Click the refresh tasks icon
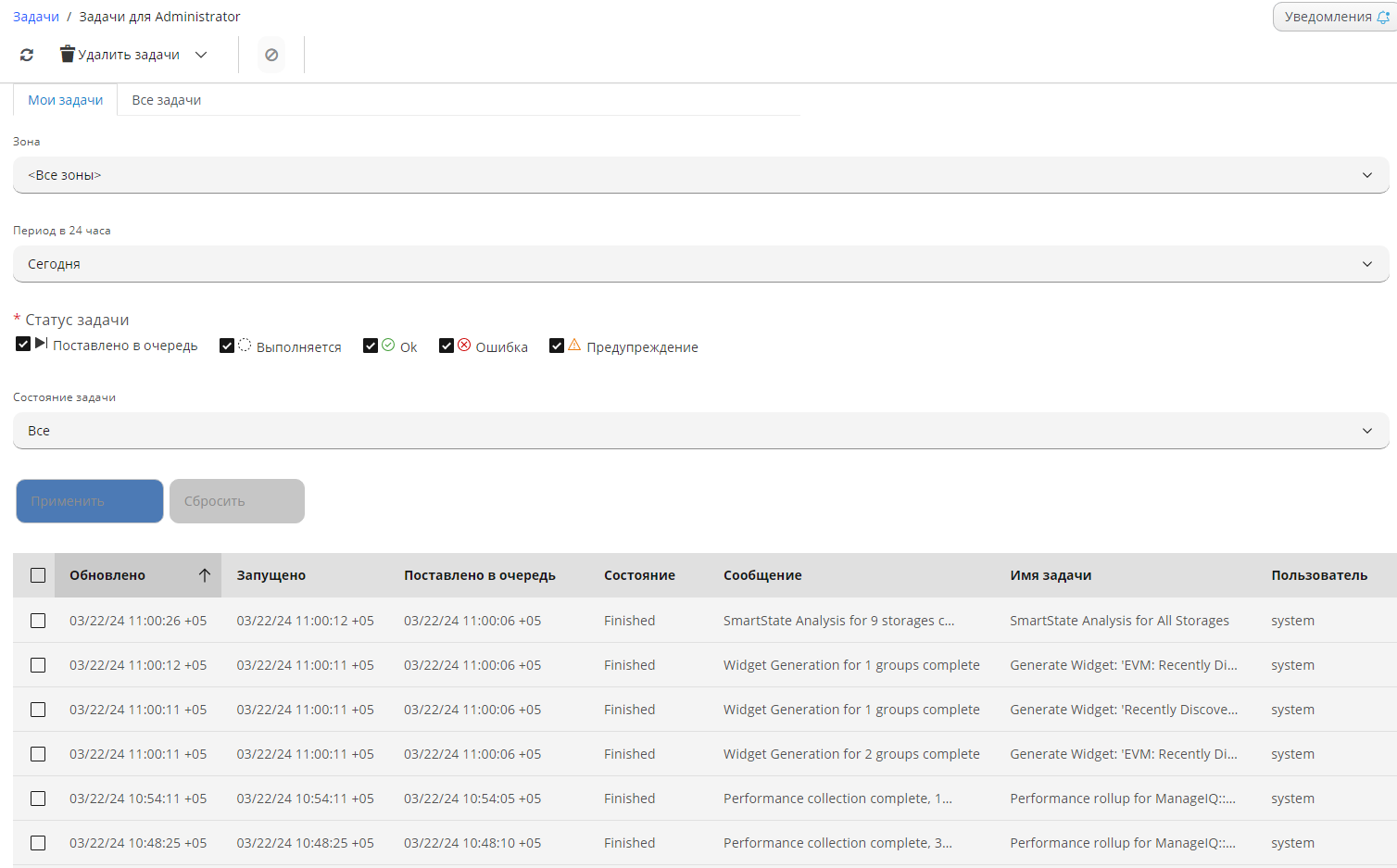 coord(27,55)
